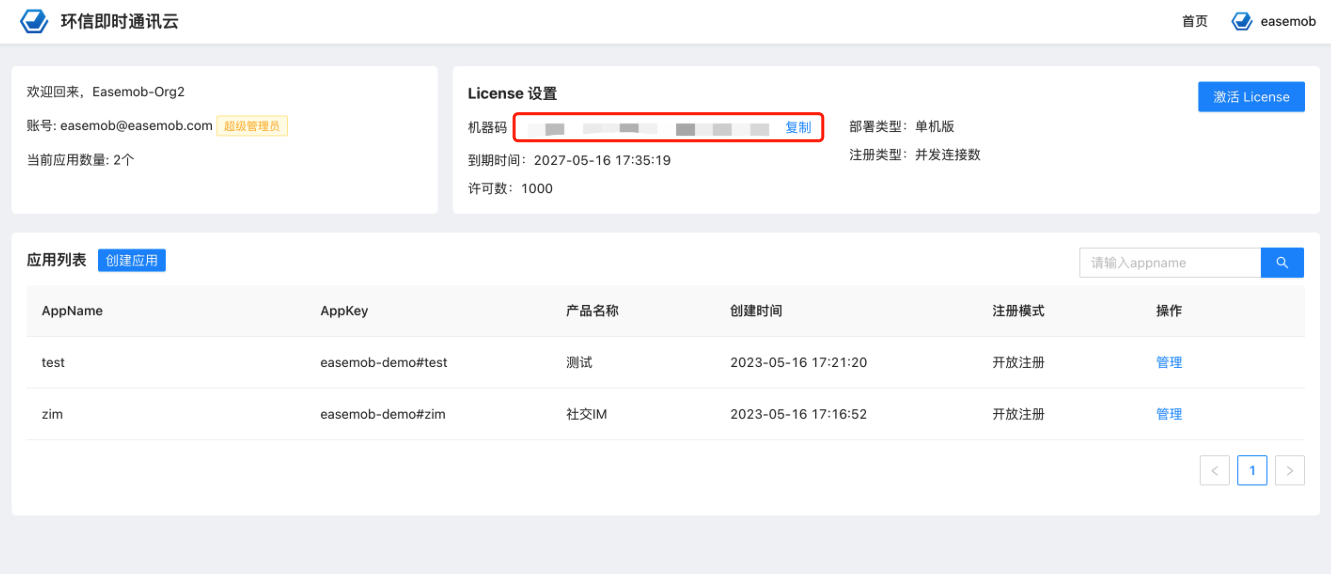Click the 测试 product name cell
Screen dimensions: 1331x574
(x=579, y=362)
